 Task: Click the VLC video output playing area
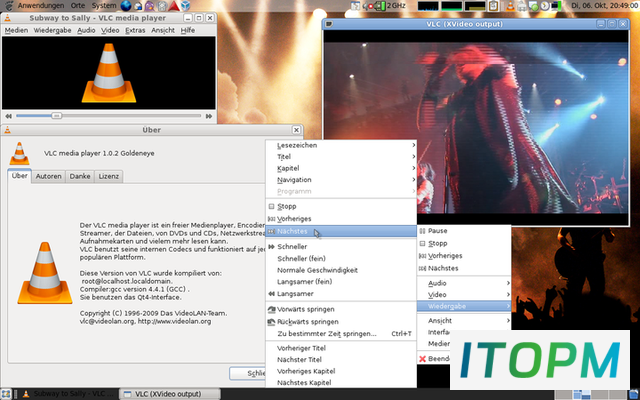click(476, 127)
